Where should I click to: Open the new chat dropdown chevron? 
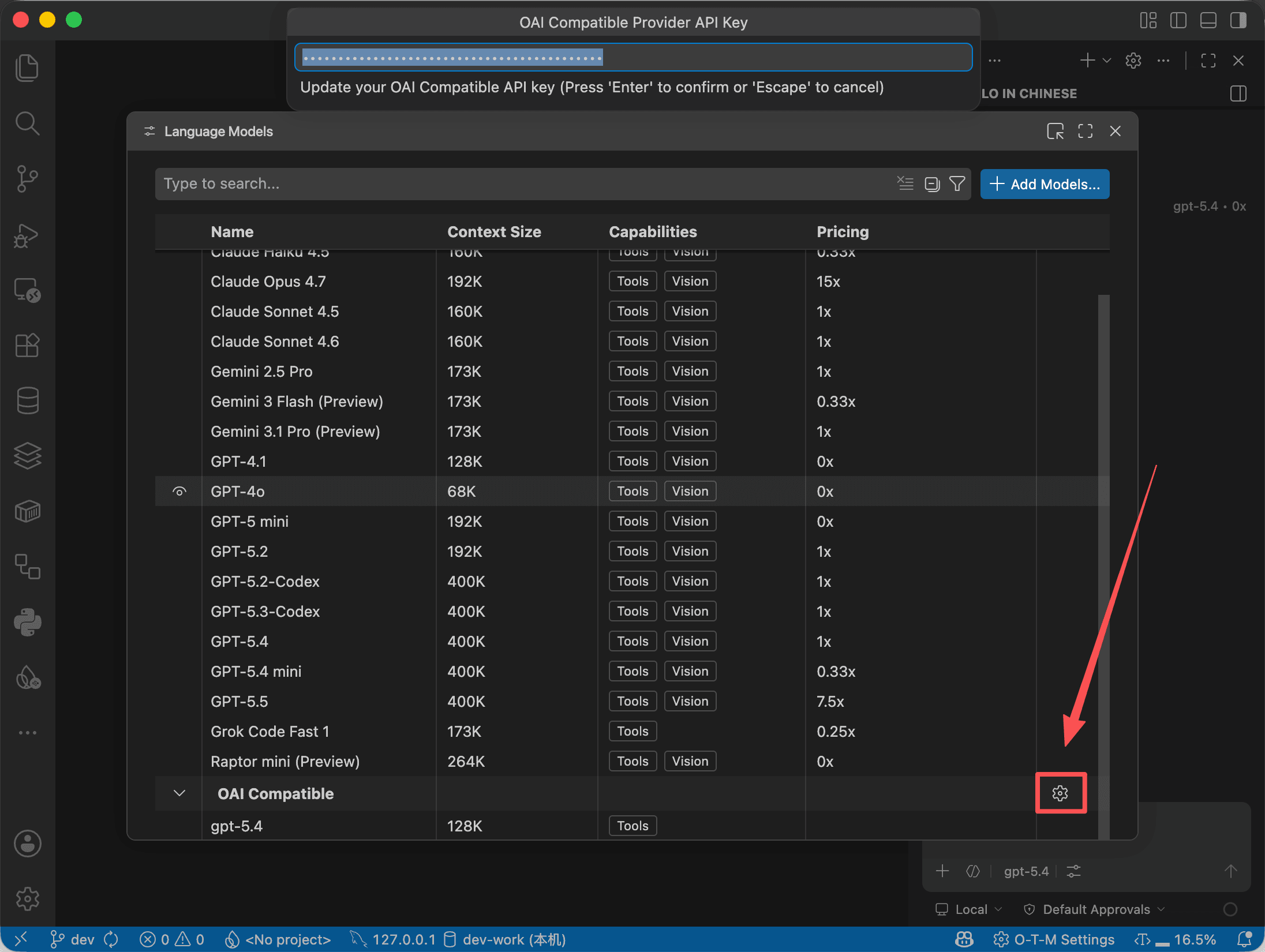(x=1107, y=61)
